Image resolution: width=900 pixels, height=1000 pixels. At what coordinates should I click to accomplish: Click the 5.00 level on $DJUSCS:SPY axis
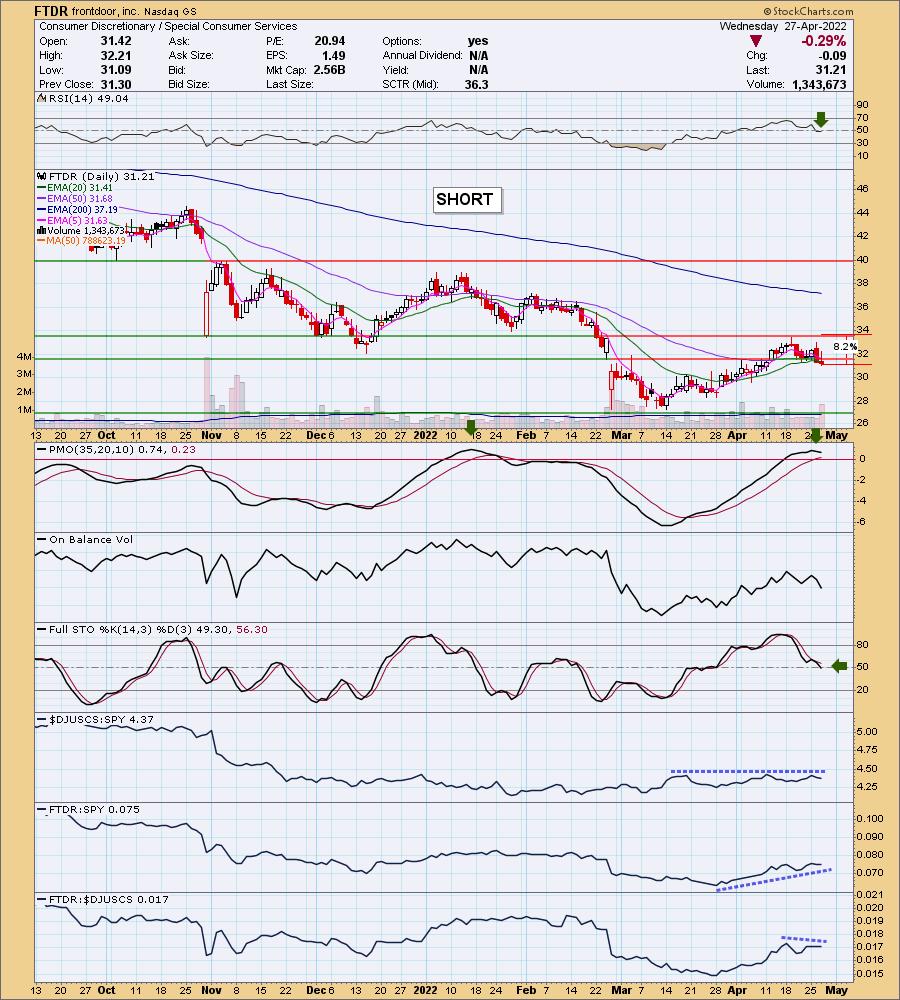click(x=867, y=732)
